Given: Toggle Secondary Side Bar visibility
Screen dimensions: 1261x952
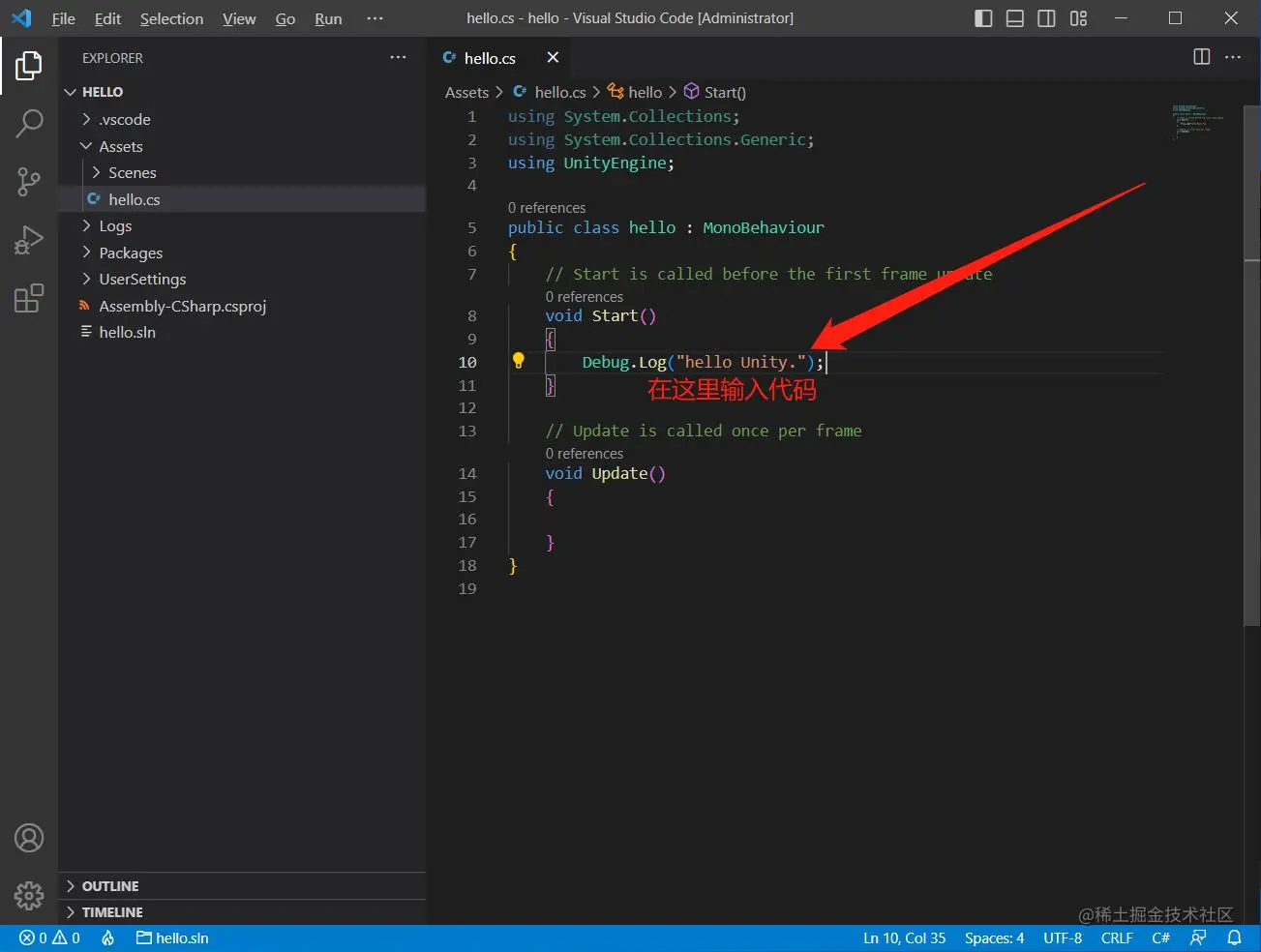Looking at the screenshot, I should click(1046, 18).
